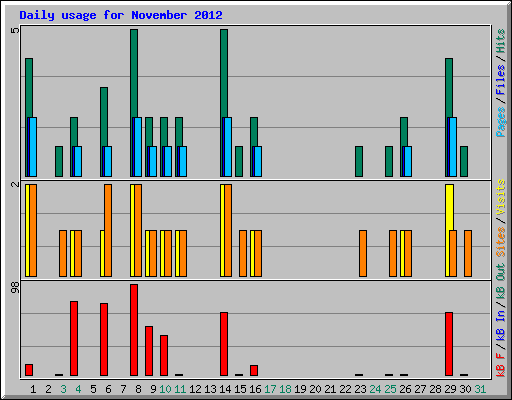The width and height of the screenshot is (512, 400).
Task: Click the day label "7" on the axis
Action: 123,389
